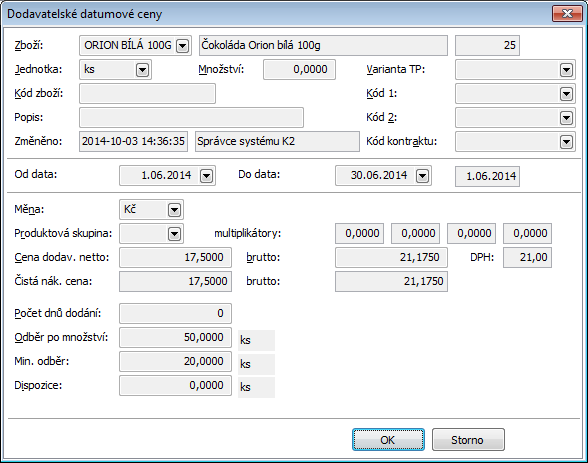The height and width of the screenshot is (463, 588).
Task: Expand the Kód 2 dropdown
Action: coord(566,118)
